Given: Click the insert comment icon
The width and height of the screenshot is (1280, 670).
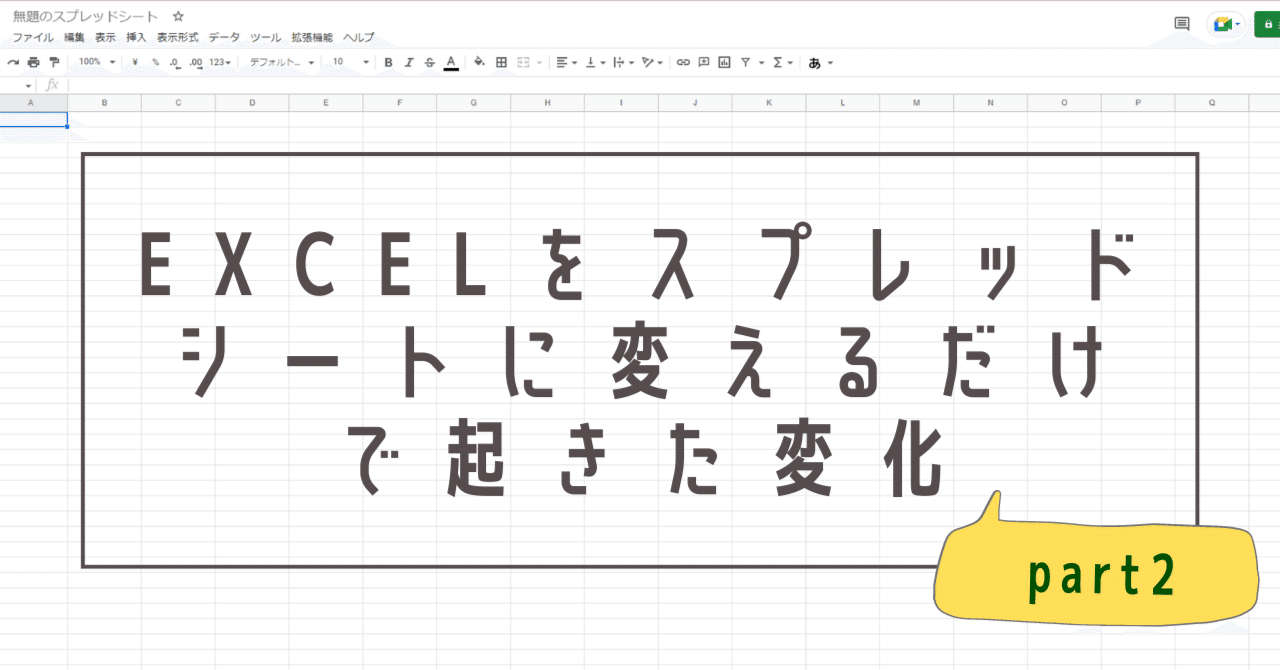Looking at the screenshot, I should [x=704, y=62].
